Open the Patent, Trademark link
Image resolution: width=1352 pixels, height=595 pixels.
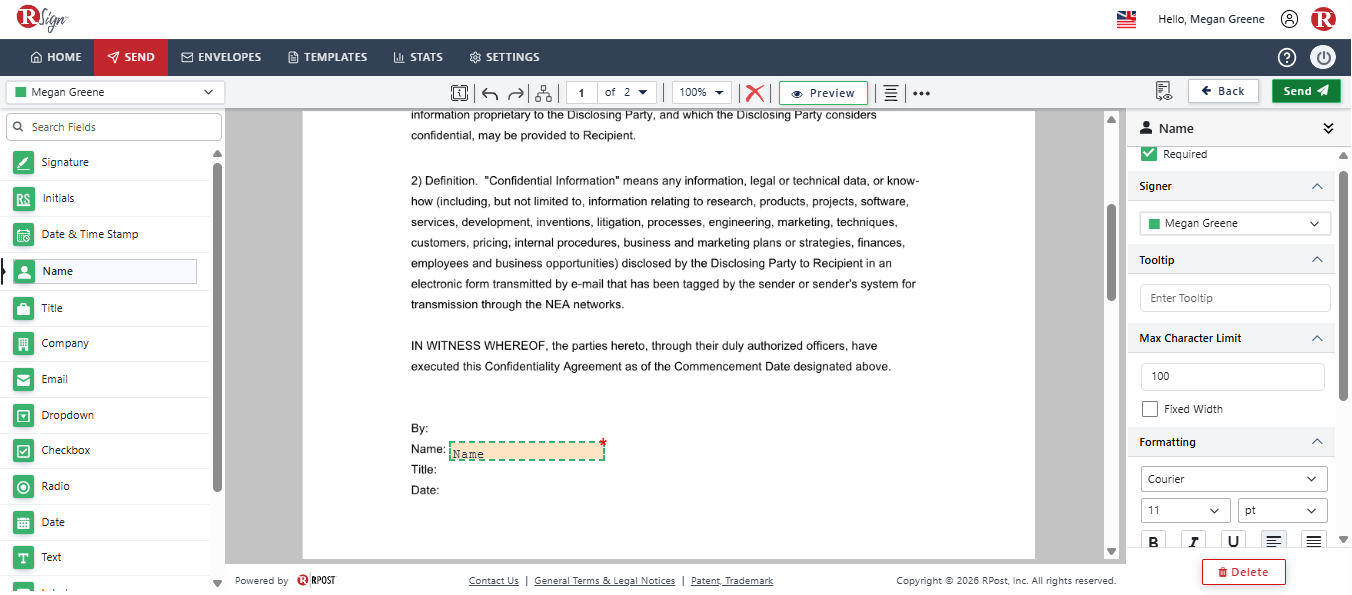tap(732, 581)
